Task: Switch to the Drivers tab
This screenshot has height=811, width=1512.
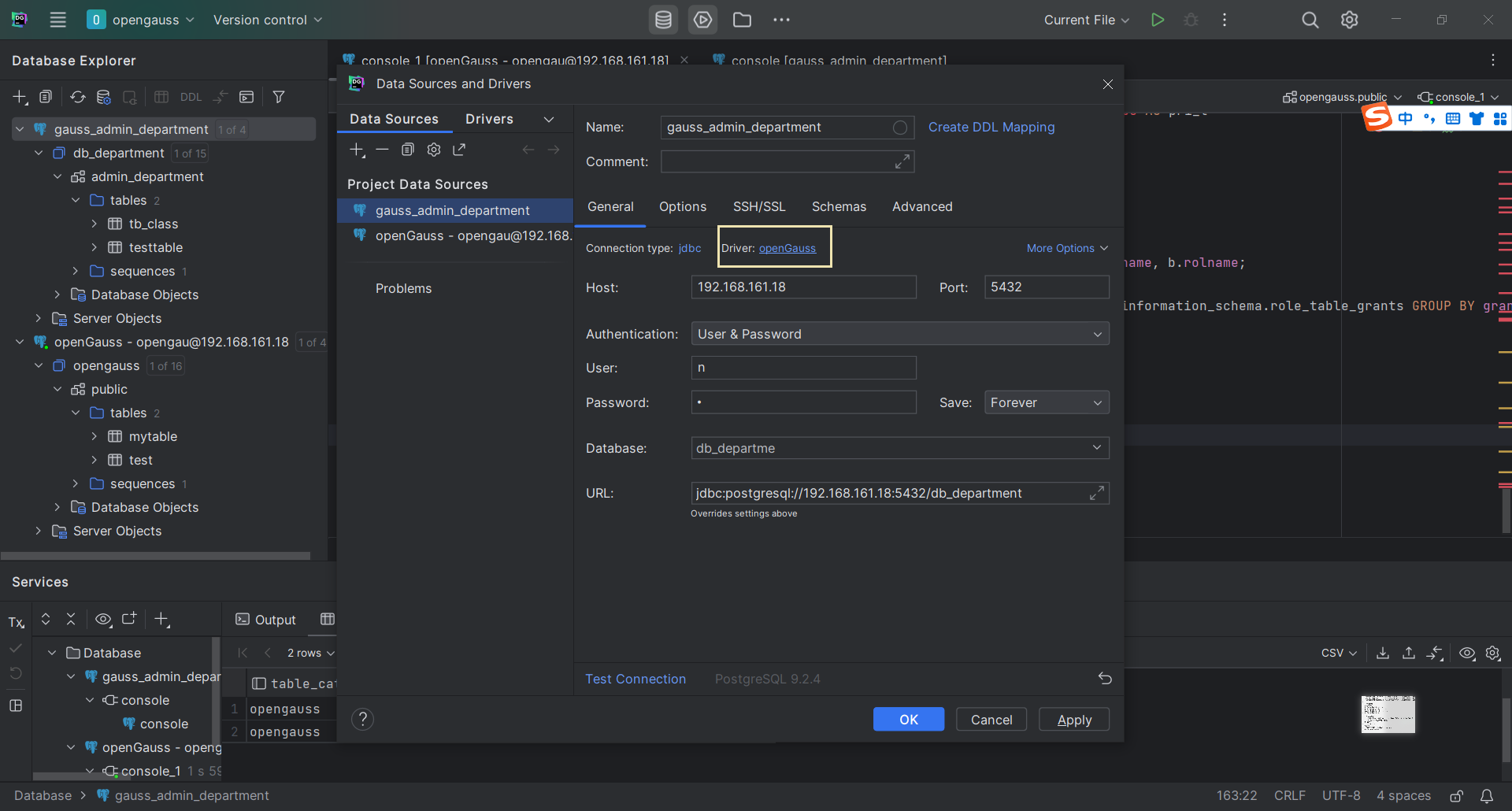Action: [489, 119]
